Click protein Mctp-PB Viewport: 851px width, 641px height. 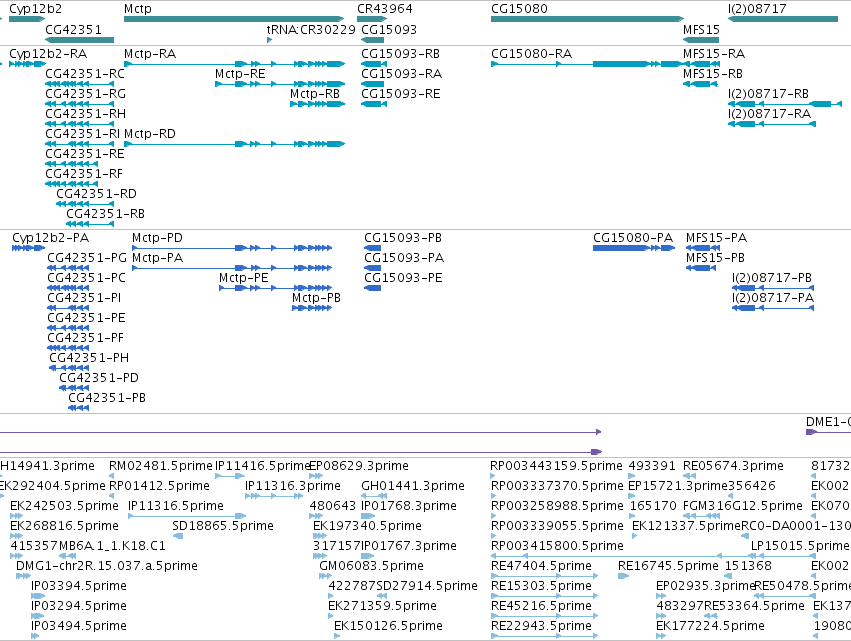coord(316,298)
